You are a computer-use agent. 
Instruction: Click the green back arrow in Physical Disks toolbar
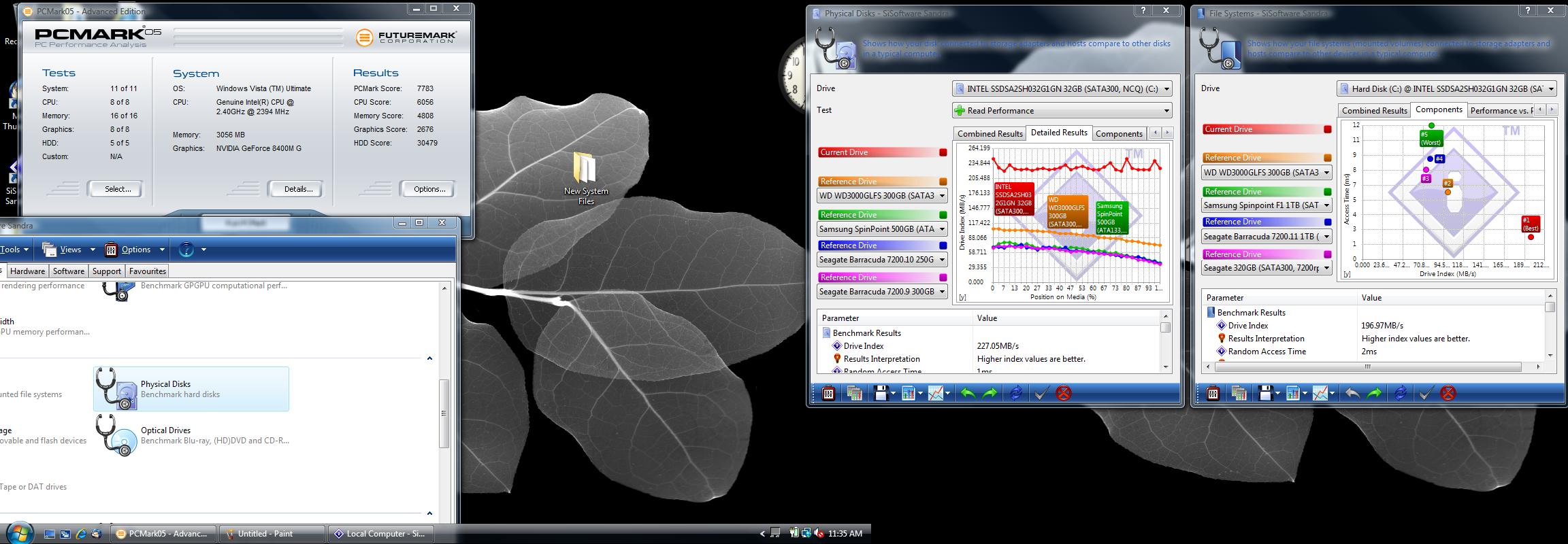click(x=967, y=393)
